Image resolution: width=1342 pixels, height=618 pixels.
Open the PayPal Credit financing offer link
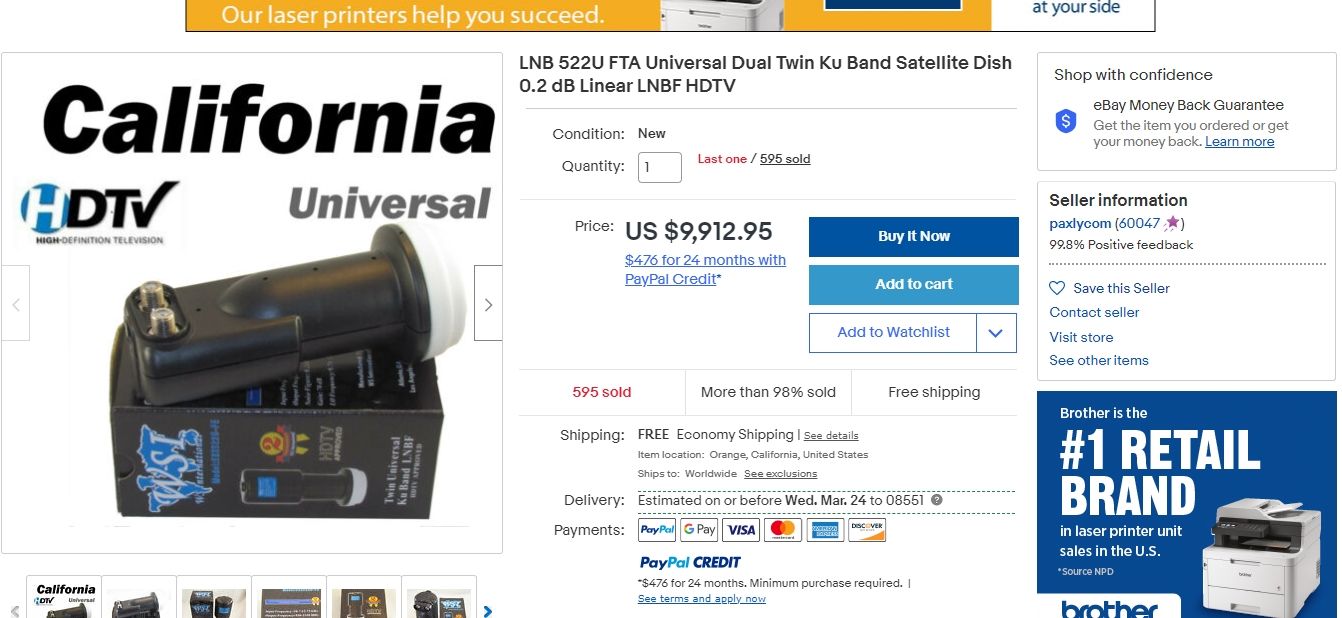pyautogui.click(x=705, y=270)
